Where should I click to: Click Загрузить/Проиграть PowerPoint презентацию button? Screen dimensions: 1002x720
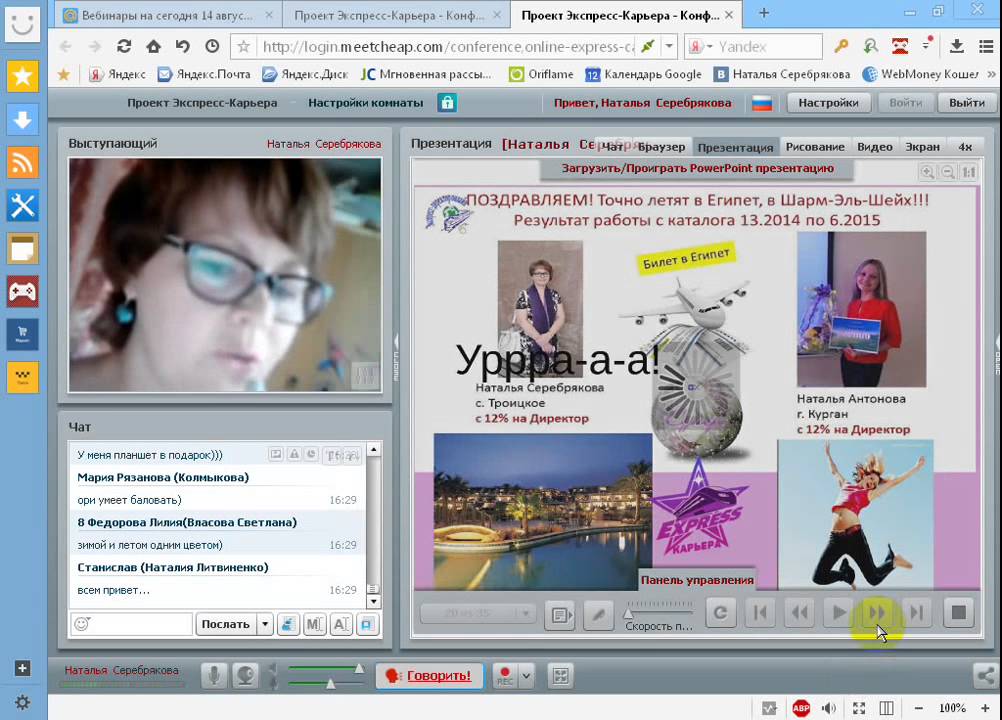click(697, 169)
